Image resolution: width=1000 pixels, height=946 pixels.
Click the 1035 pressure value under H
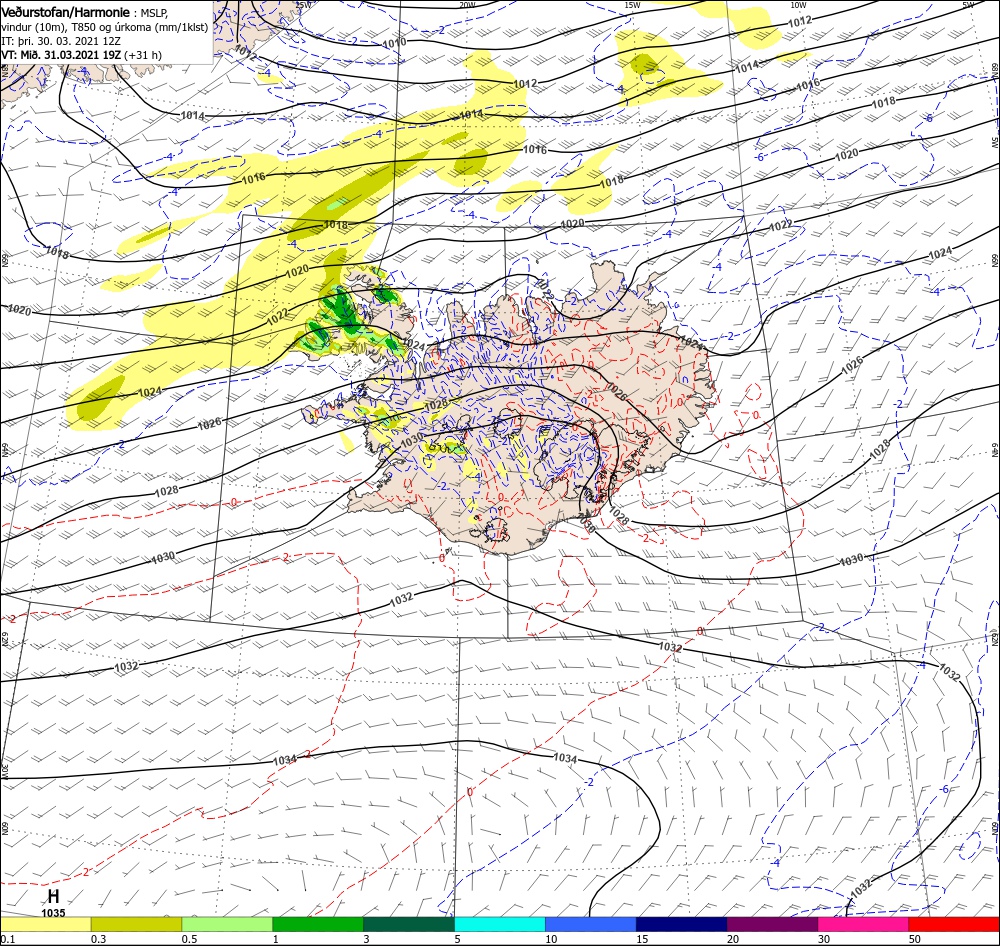[x=54, y=913]
